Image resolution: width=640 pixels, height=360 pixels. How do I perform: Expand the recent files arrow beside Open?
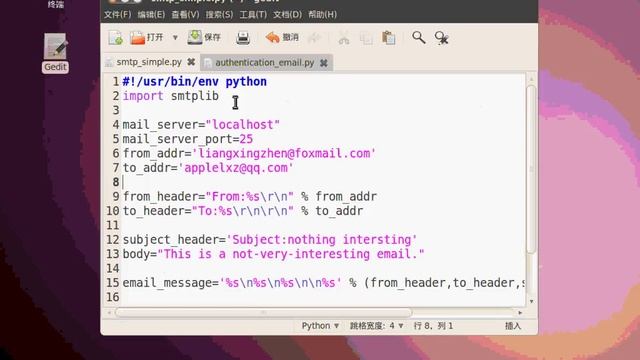175,38
